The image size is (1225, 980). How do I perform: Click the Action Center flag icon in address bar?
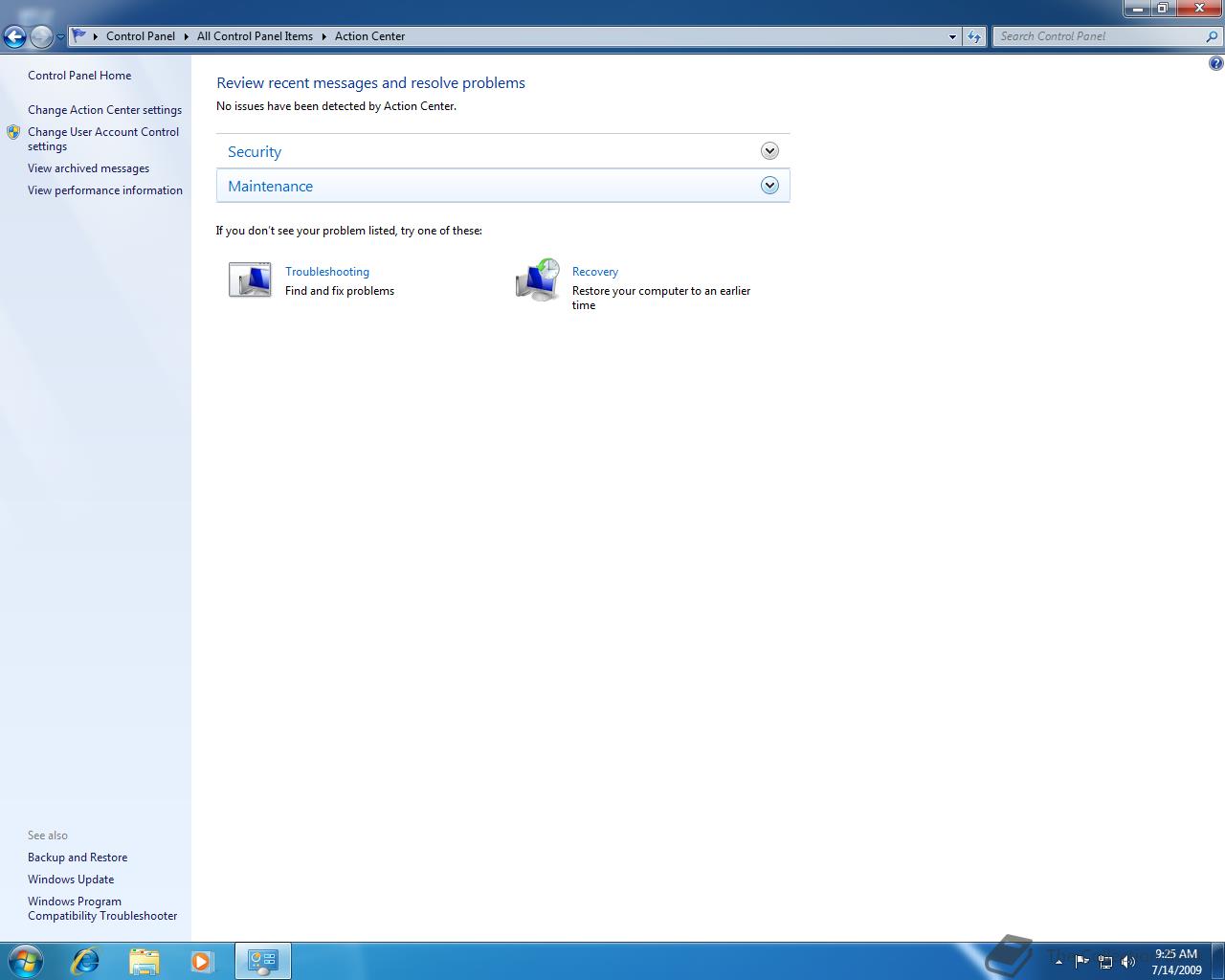pos(79,36)
